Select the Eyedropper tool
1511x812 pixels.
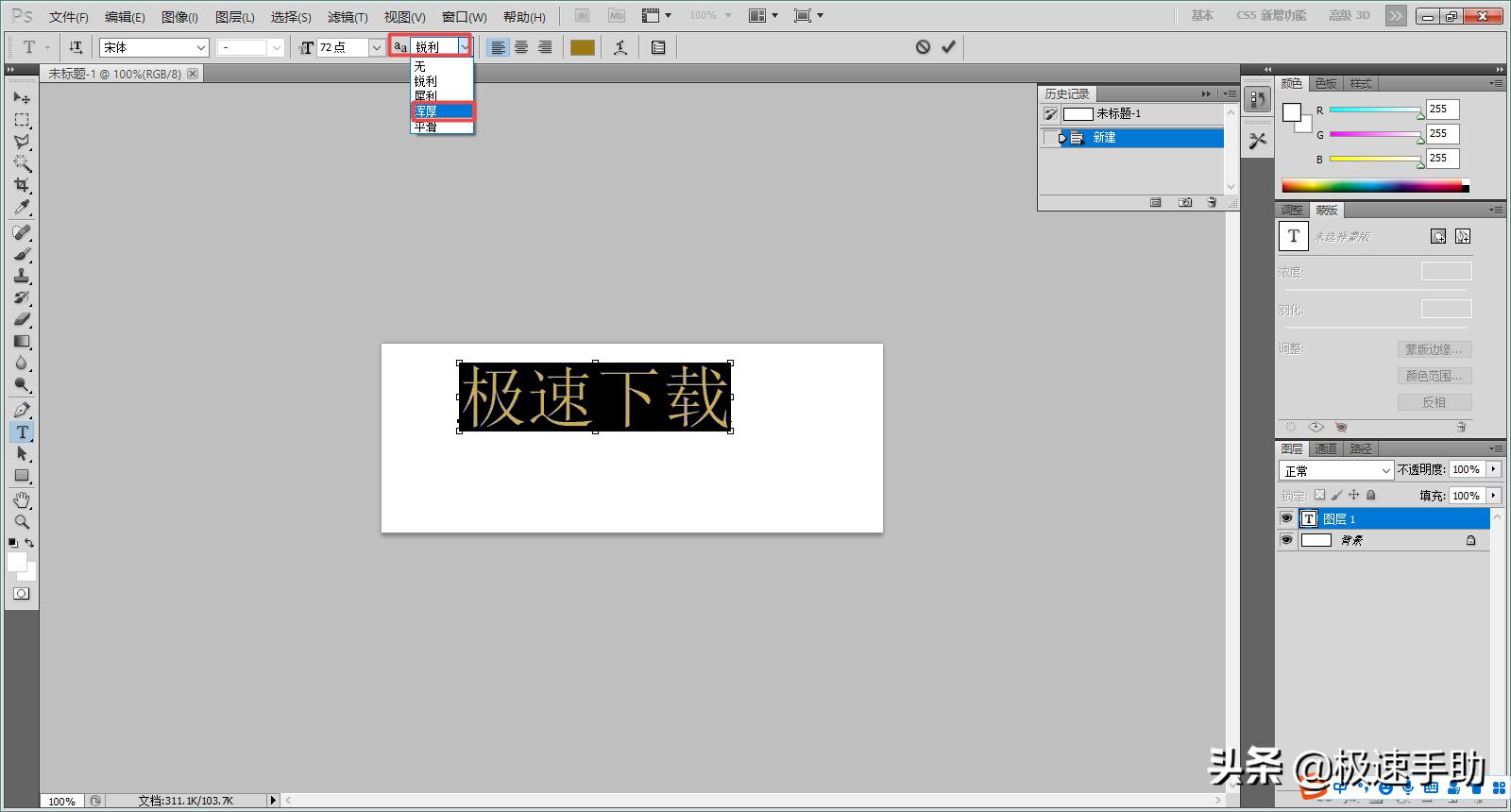(x=22, y=207)
